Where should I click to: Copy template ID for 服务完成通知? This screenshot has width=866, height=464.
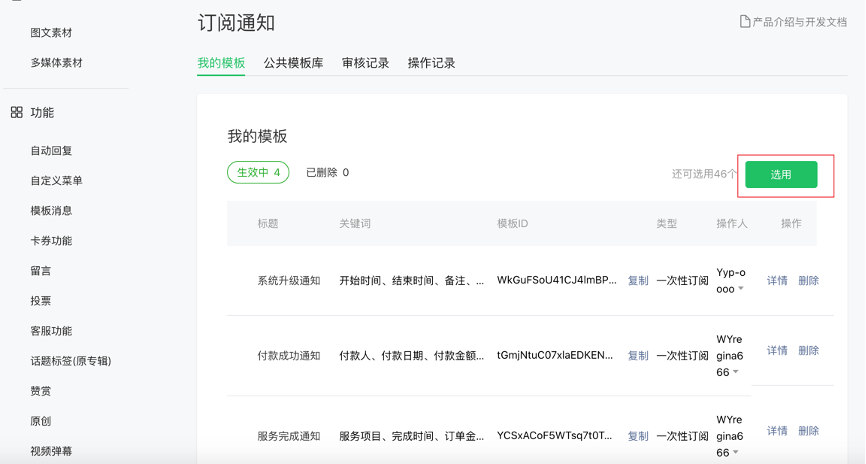pos(638,436)
